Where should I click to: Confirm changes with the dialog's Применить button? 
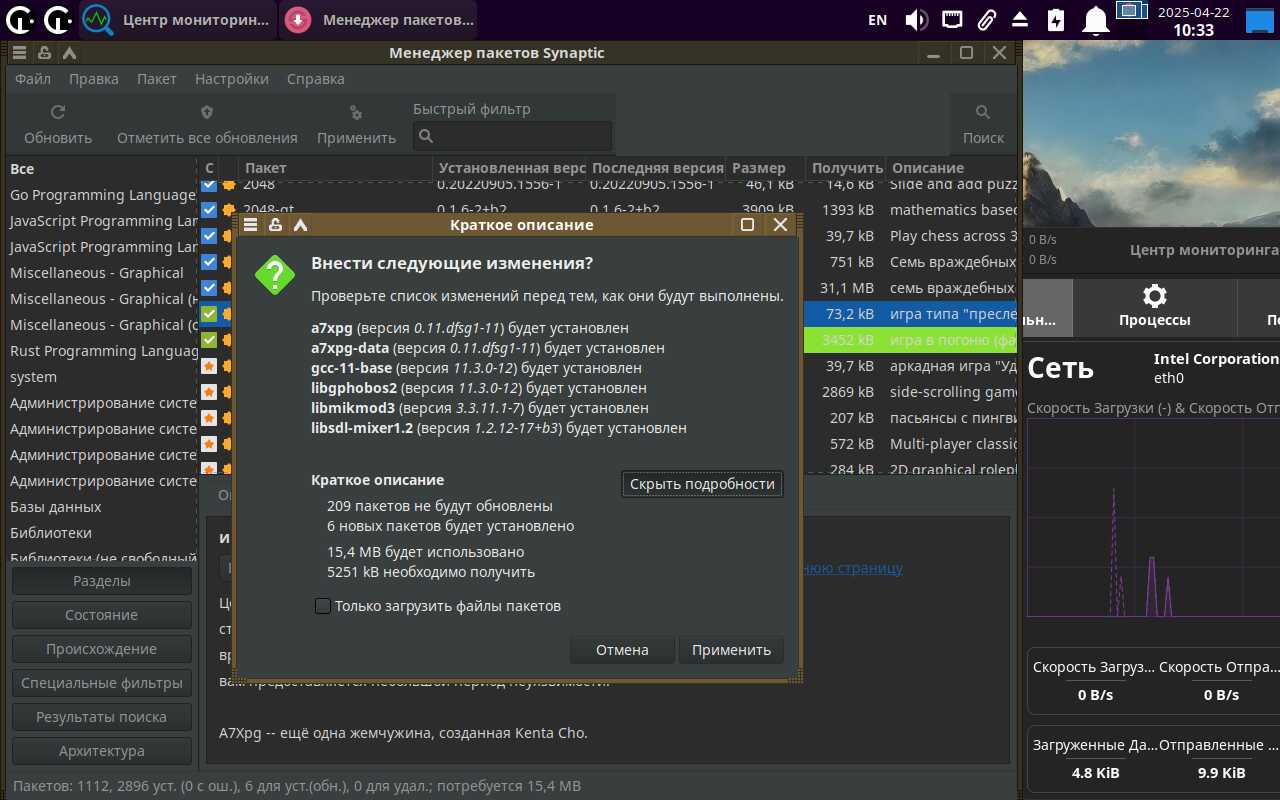click(x=731, y=650)
